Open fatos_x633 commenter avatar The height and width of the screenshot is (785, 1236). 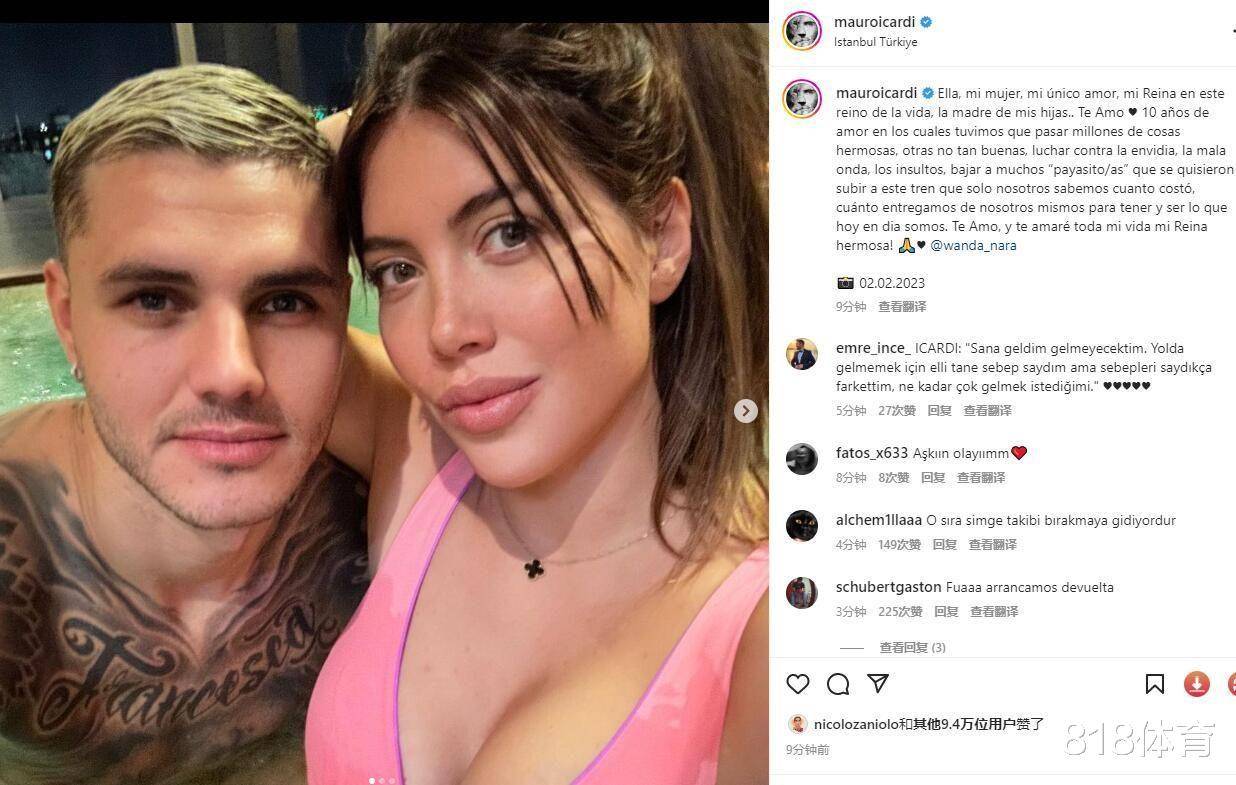point(802,459)
